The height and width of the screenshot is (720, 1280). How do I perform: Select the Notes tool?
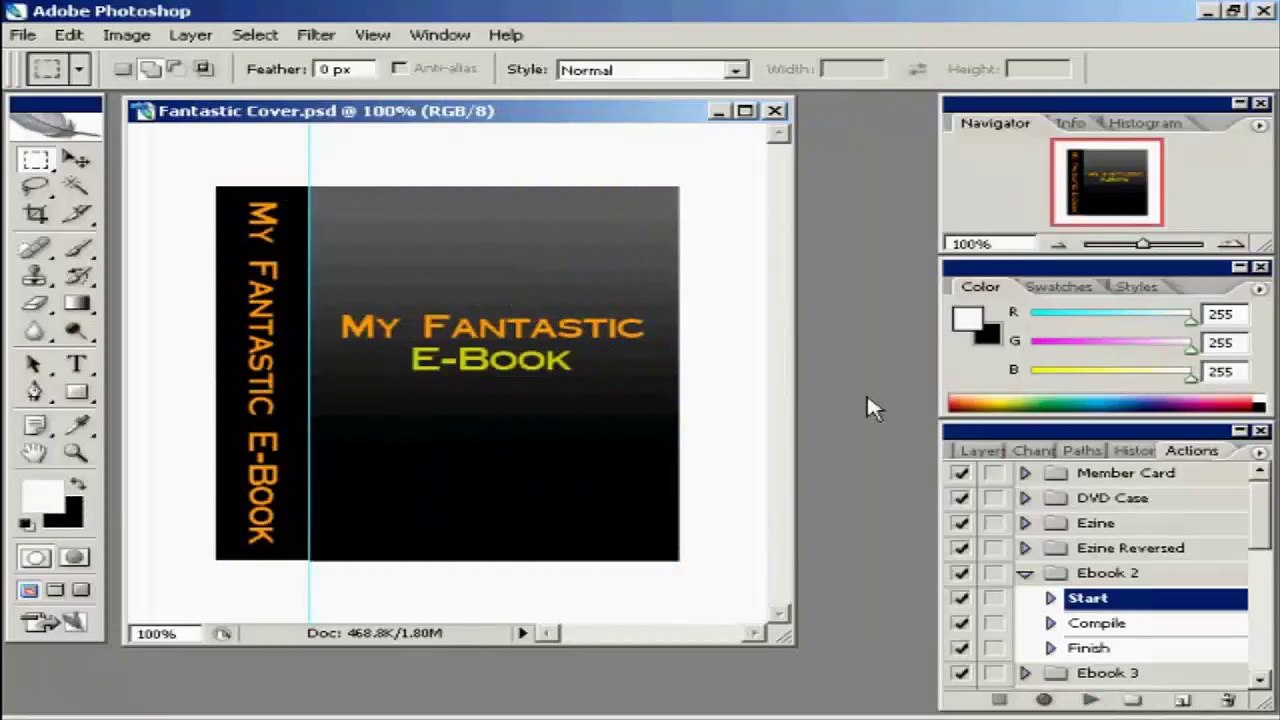click(36, 426)
